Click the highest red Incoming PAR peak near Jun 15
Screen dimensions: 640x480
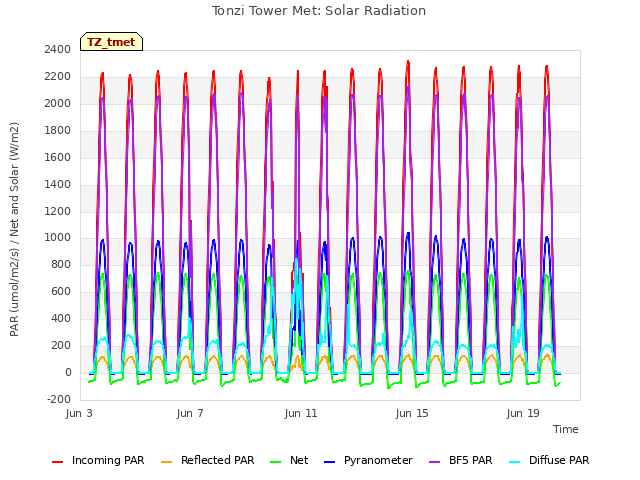click(408, 62)
